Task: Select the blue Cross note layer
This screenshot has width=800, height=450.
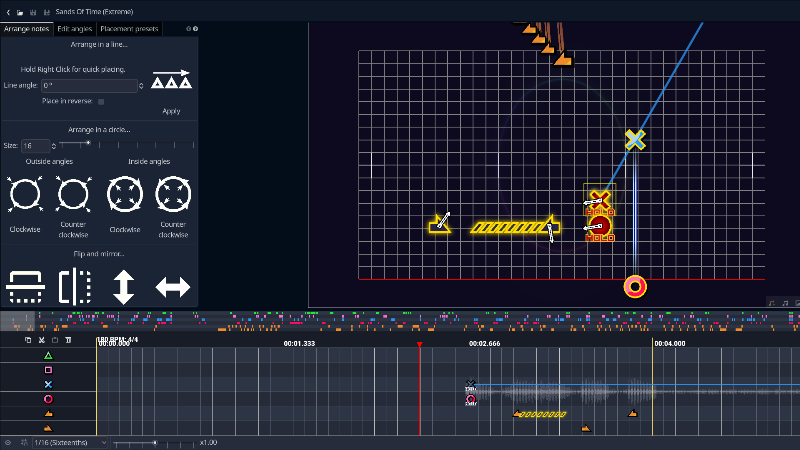Action: (48, 385)
